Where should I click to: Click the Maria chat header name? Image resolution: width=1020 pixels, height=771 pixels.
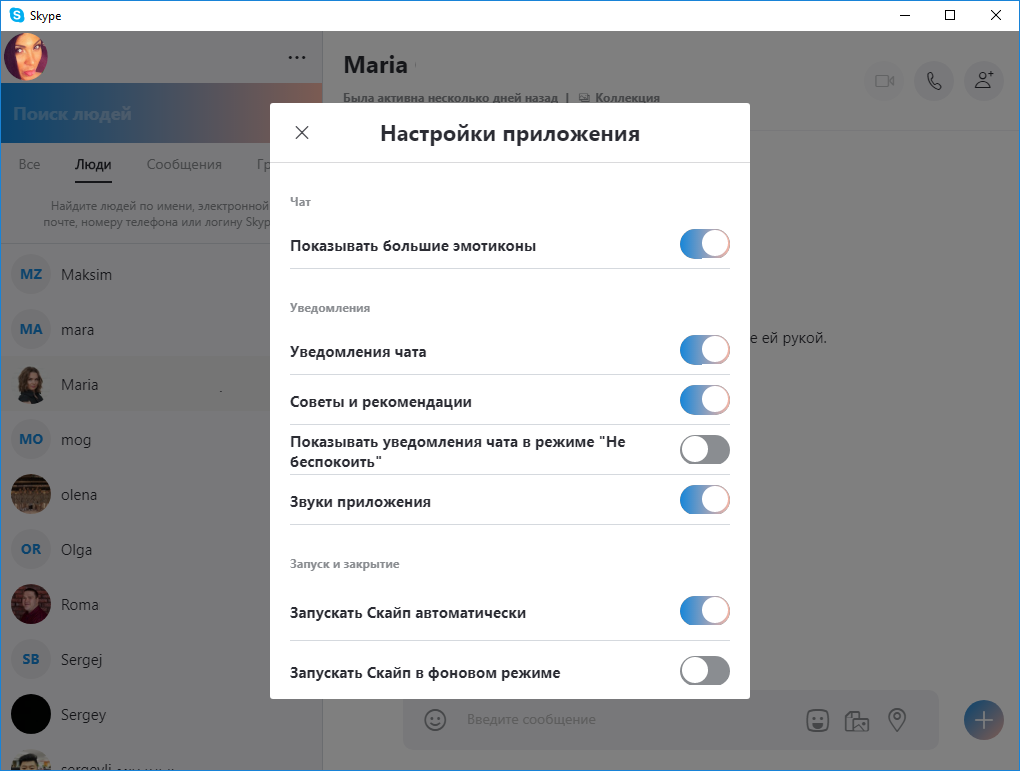[x=375, y=65]
